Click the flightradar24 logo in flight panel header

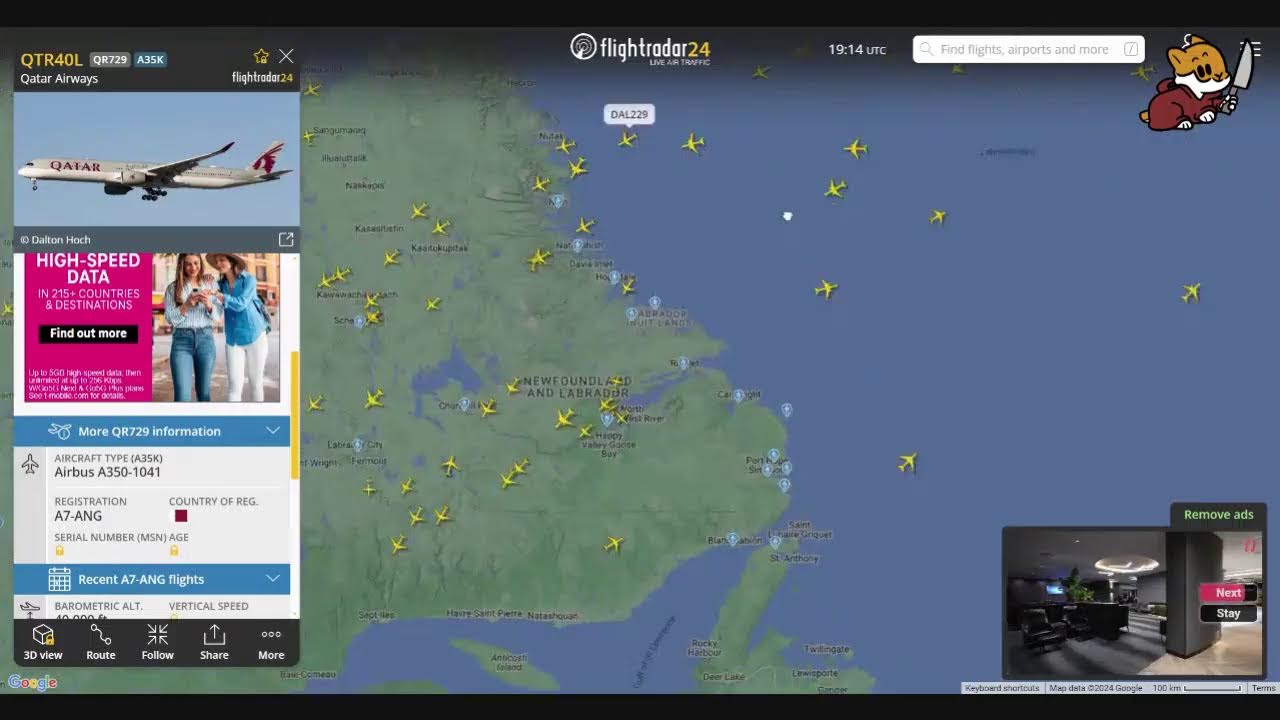click(262, 78)
